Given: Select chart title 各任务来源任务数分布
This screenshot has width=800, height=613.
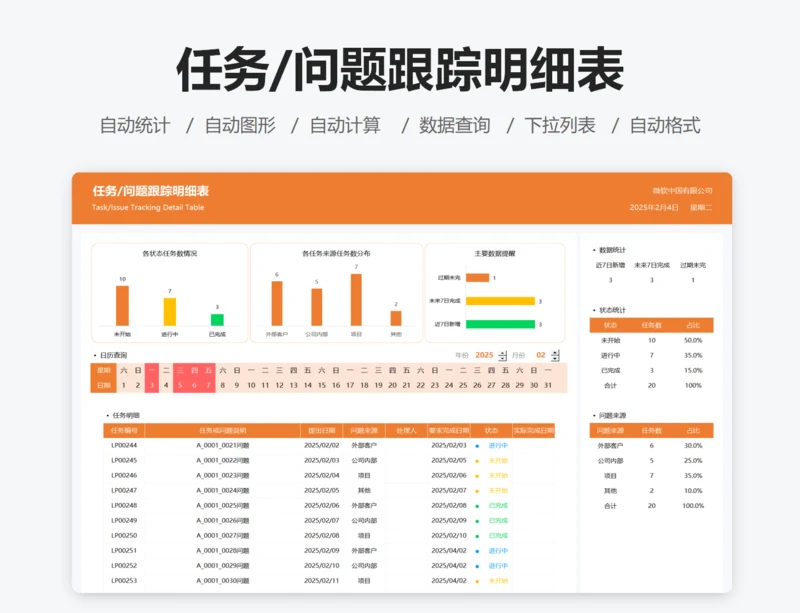Looking at the screenshot, I should pos(336,253).
